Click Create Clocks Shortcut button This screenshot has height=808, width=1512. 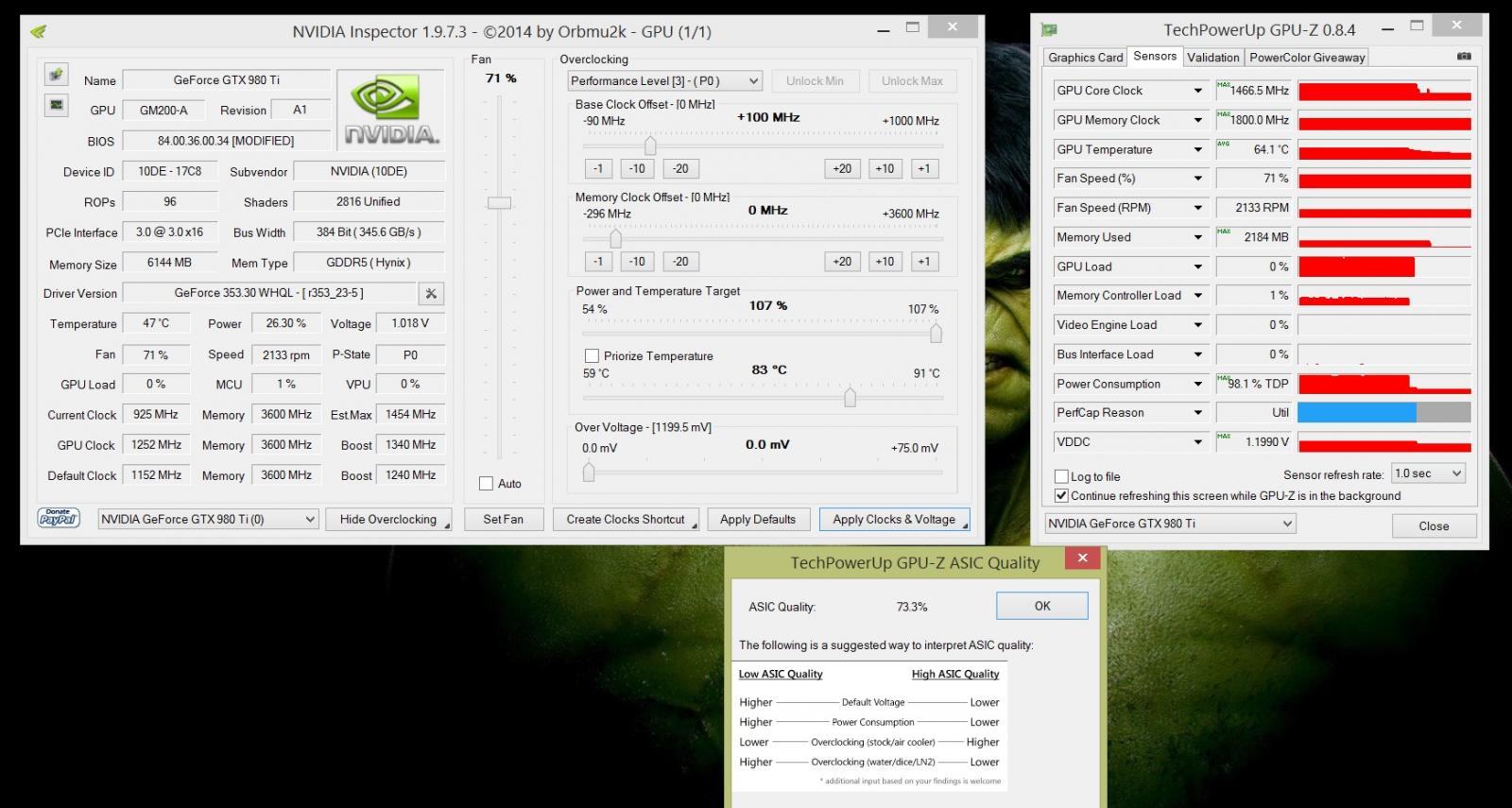(626, 519)
